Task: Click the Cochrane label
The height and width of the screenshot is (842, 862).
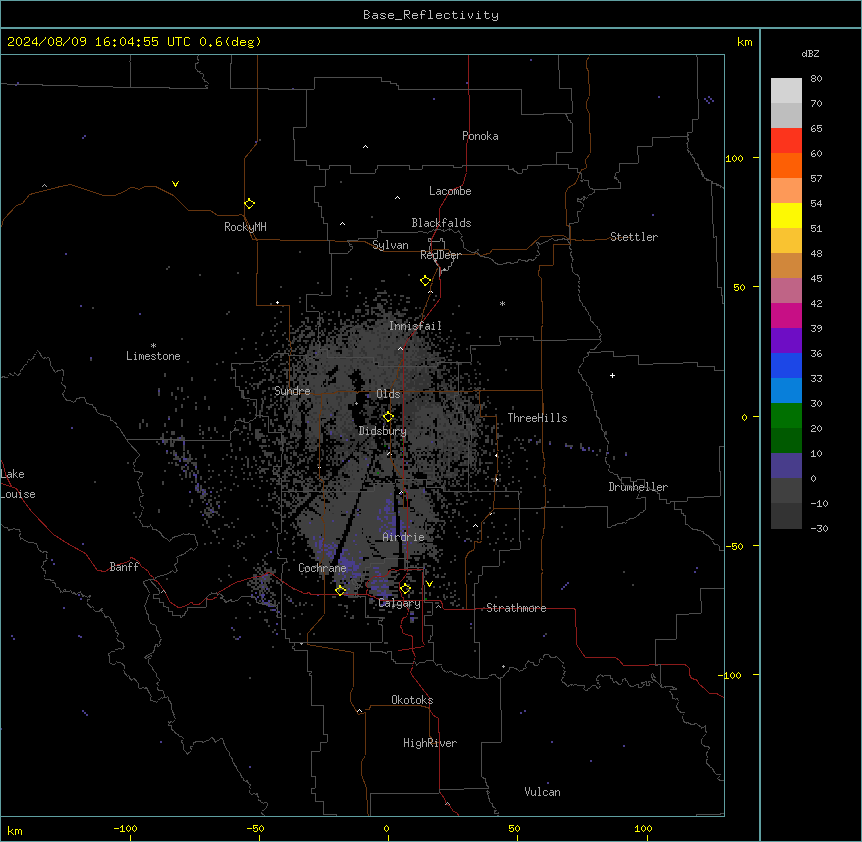Action: (x=322, y=568)
